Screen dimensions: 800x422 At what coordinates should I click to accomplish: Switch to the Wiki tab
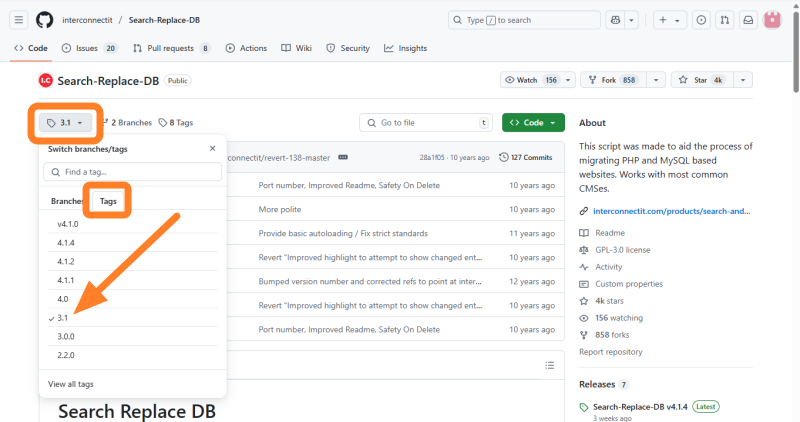[x=296, y=48]
